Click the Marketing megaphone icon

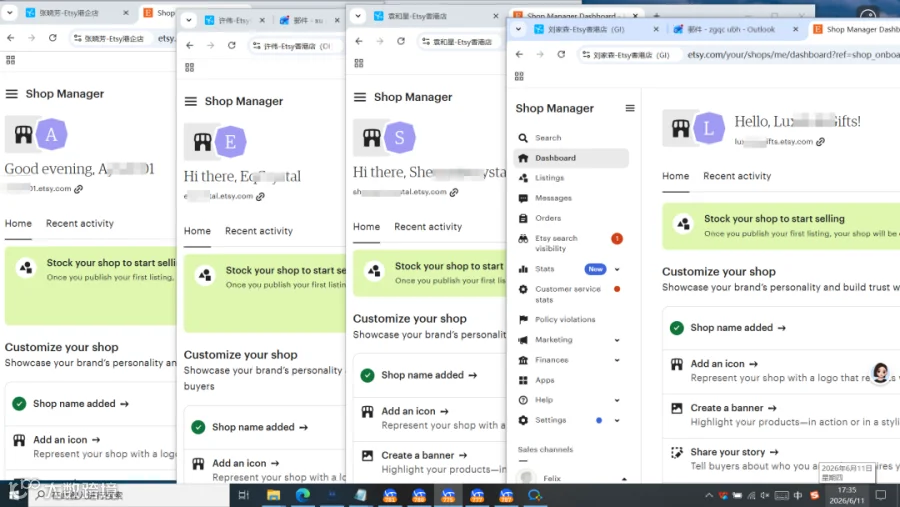click(x=523, y=340)
